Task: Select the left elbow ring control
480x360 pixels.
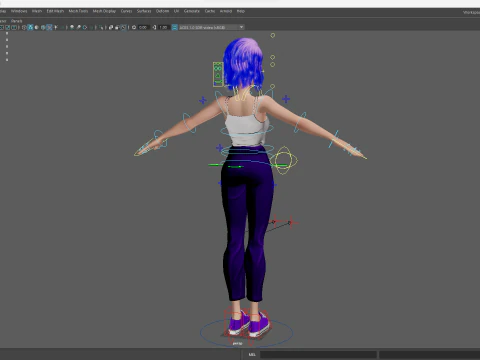Action: click(188, 123)
